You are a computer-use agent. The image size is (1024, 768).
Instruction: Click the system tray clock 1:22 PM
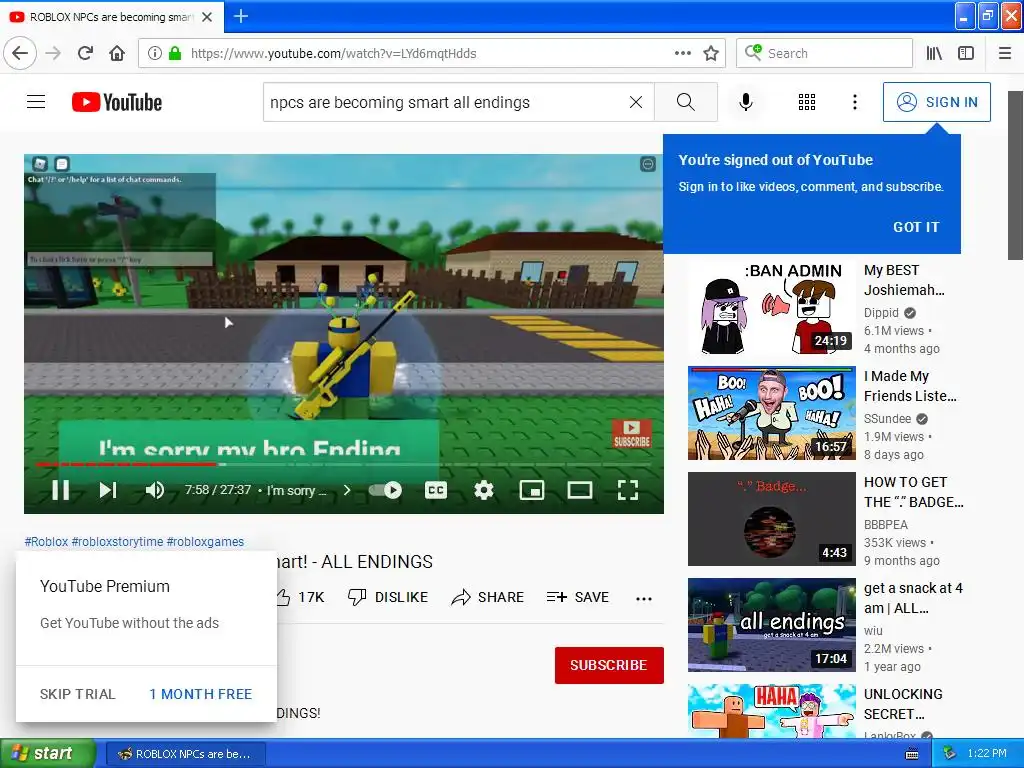[x=986, y=753]
